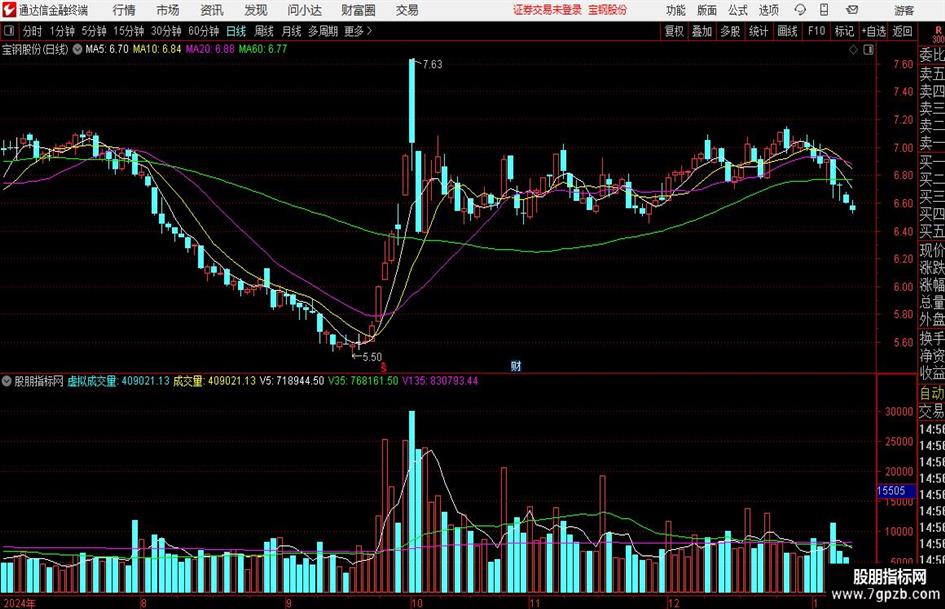
Task: Click the 虚拟成交量 indicator value
Action: point(118,381)
